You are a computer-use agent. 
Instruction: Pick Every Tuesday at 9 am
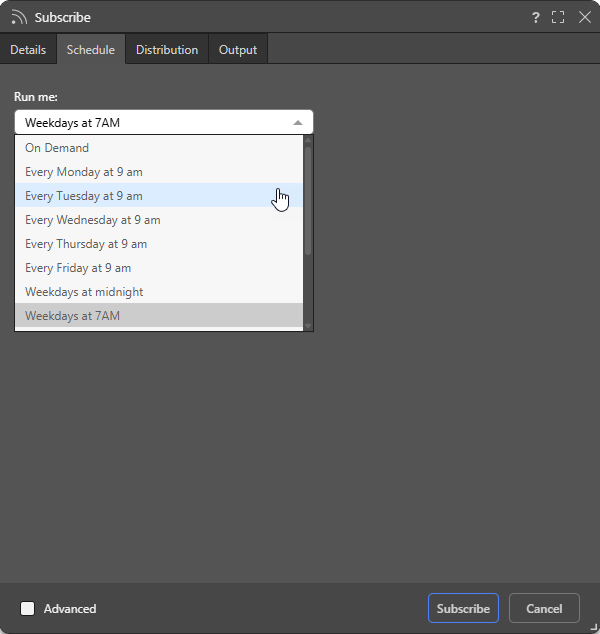[x=159, y=196]
